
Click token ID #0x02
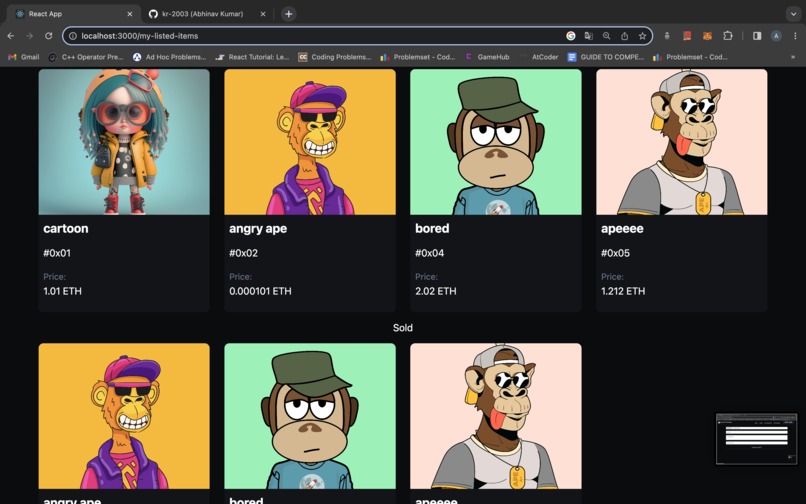[244, 253]
